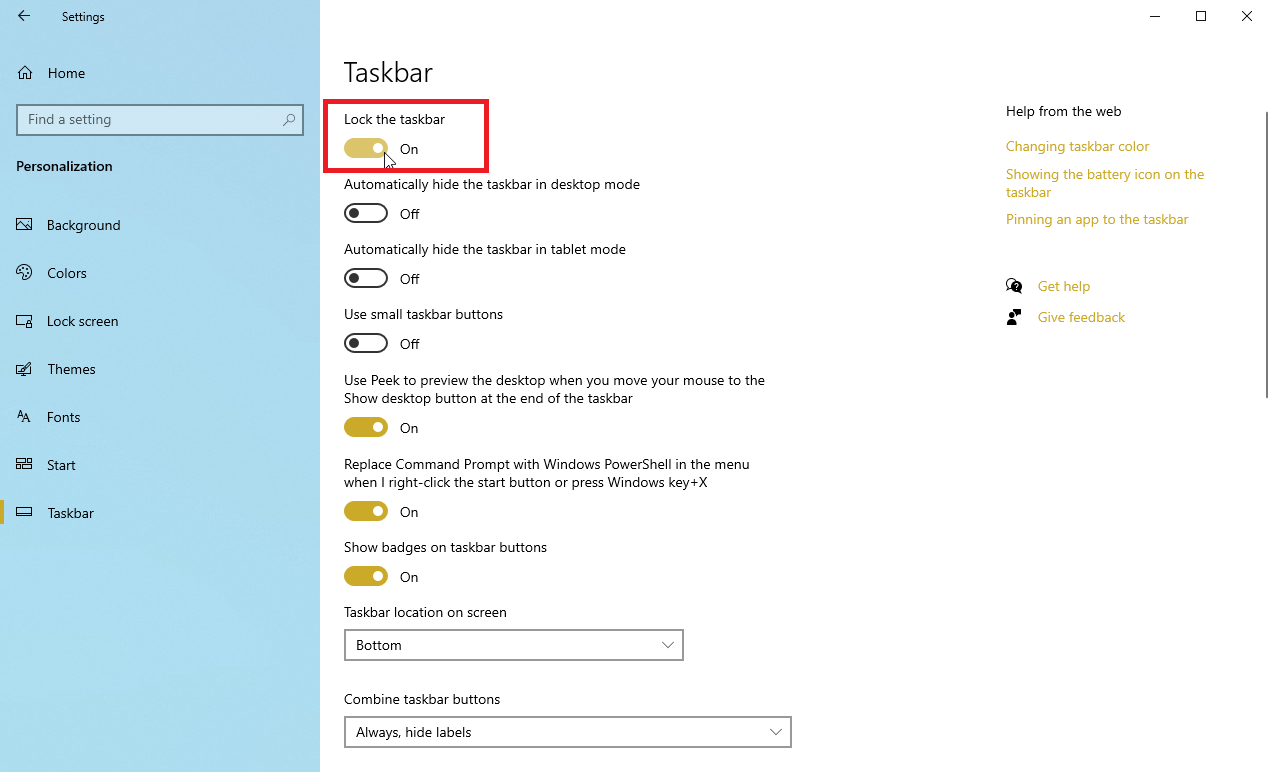Click the search magnifier icon
This screenshot has height=772, width=1270.
pyautogui.click(x=289, y=119)
